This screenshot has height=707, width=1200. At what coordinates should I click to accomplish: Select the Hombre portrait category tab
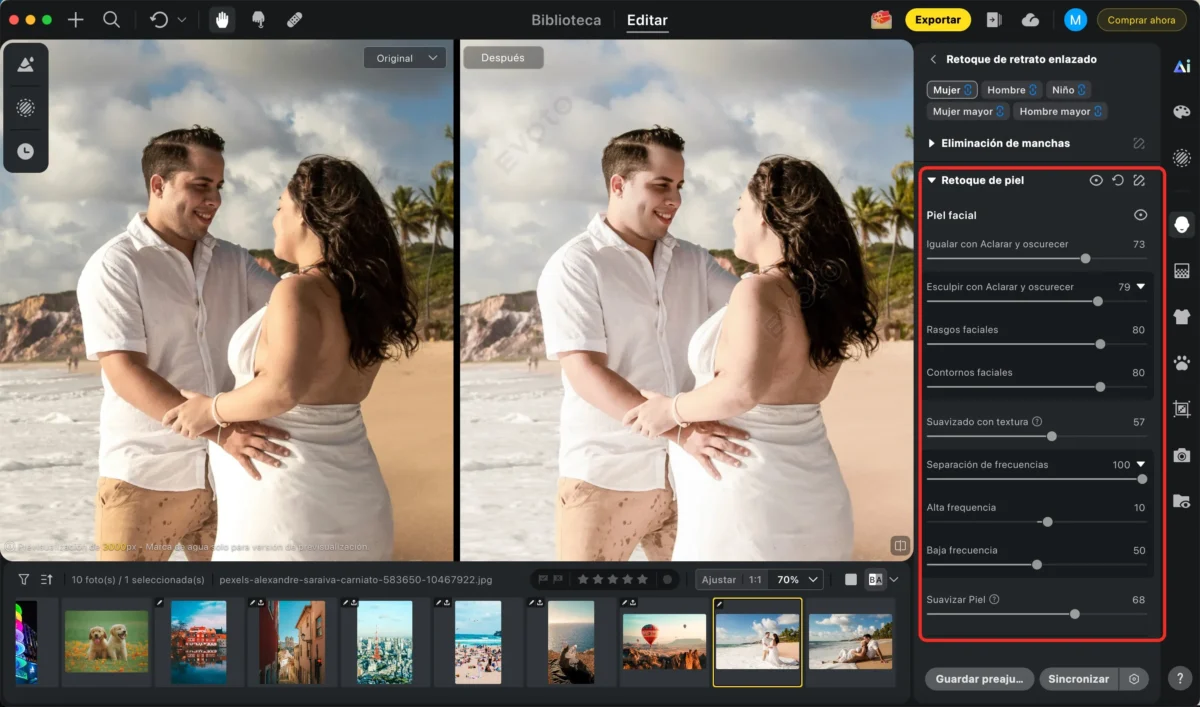pos(1011,90)
